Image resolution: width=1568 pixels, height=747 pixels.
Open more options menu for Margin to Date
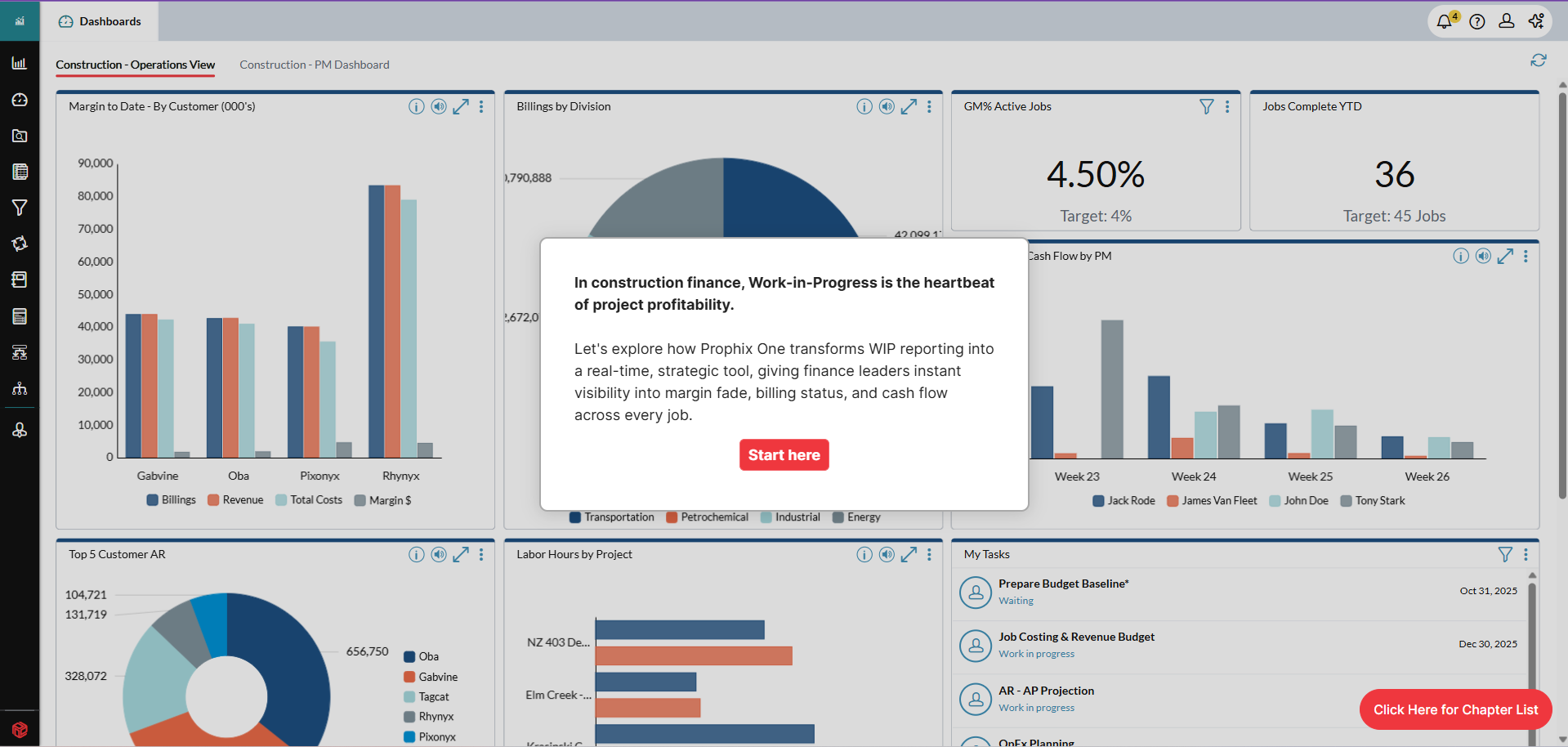click(x=481, y=106)
